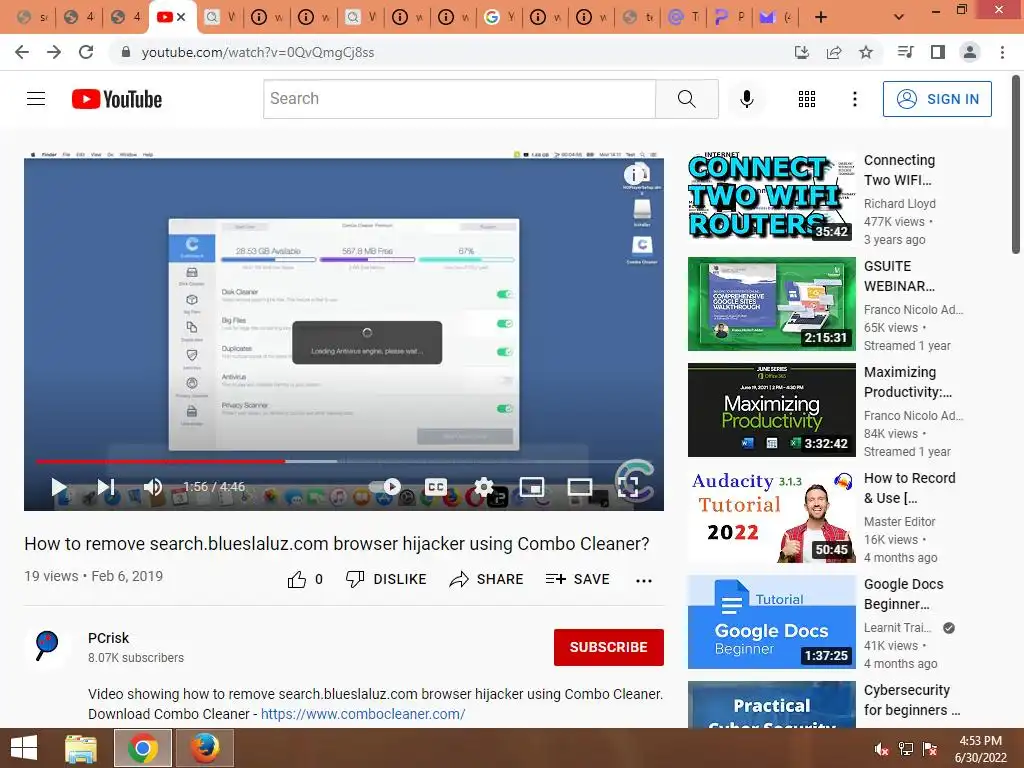Open the Windows Start menu
Screen dimensions: 1024x768
tap(24, 748)
